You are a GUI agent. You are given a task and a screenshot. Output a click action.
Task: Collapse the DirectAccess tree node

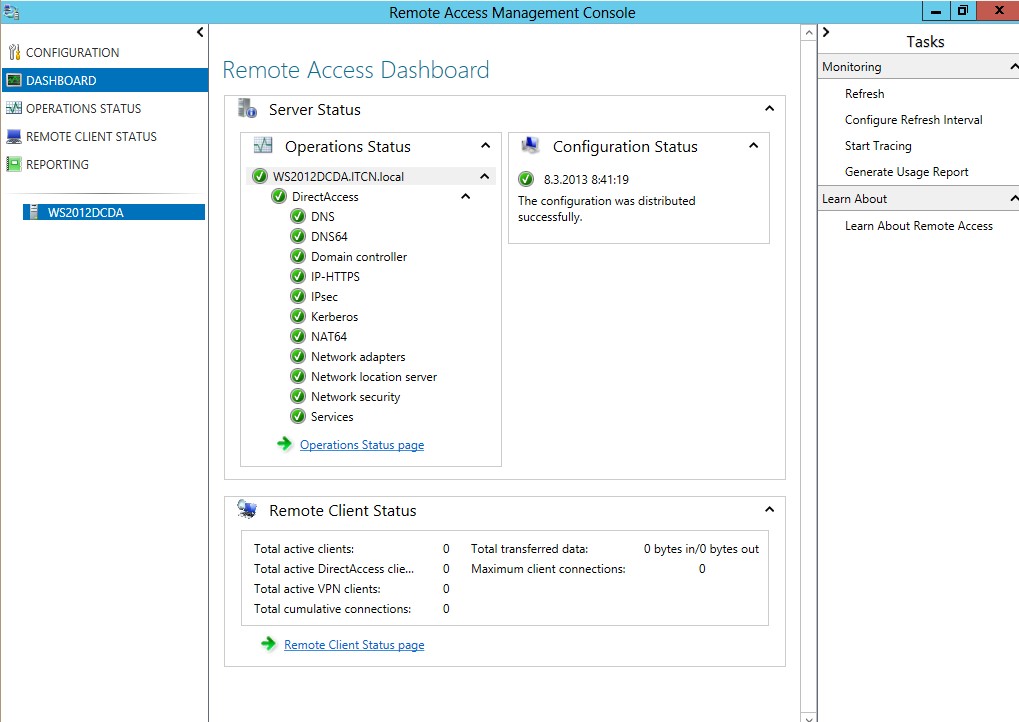(465, 197)
